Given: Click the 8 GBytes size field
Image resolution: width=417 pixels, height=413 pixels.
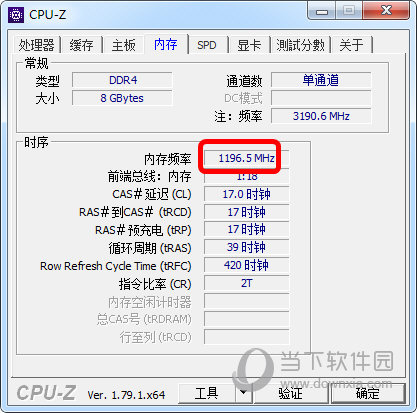Looking at the screenshot, I should point(122,98).
